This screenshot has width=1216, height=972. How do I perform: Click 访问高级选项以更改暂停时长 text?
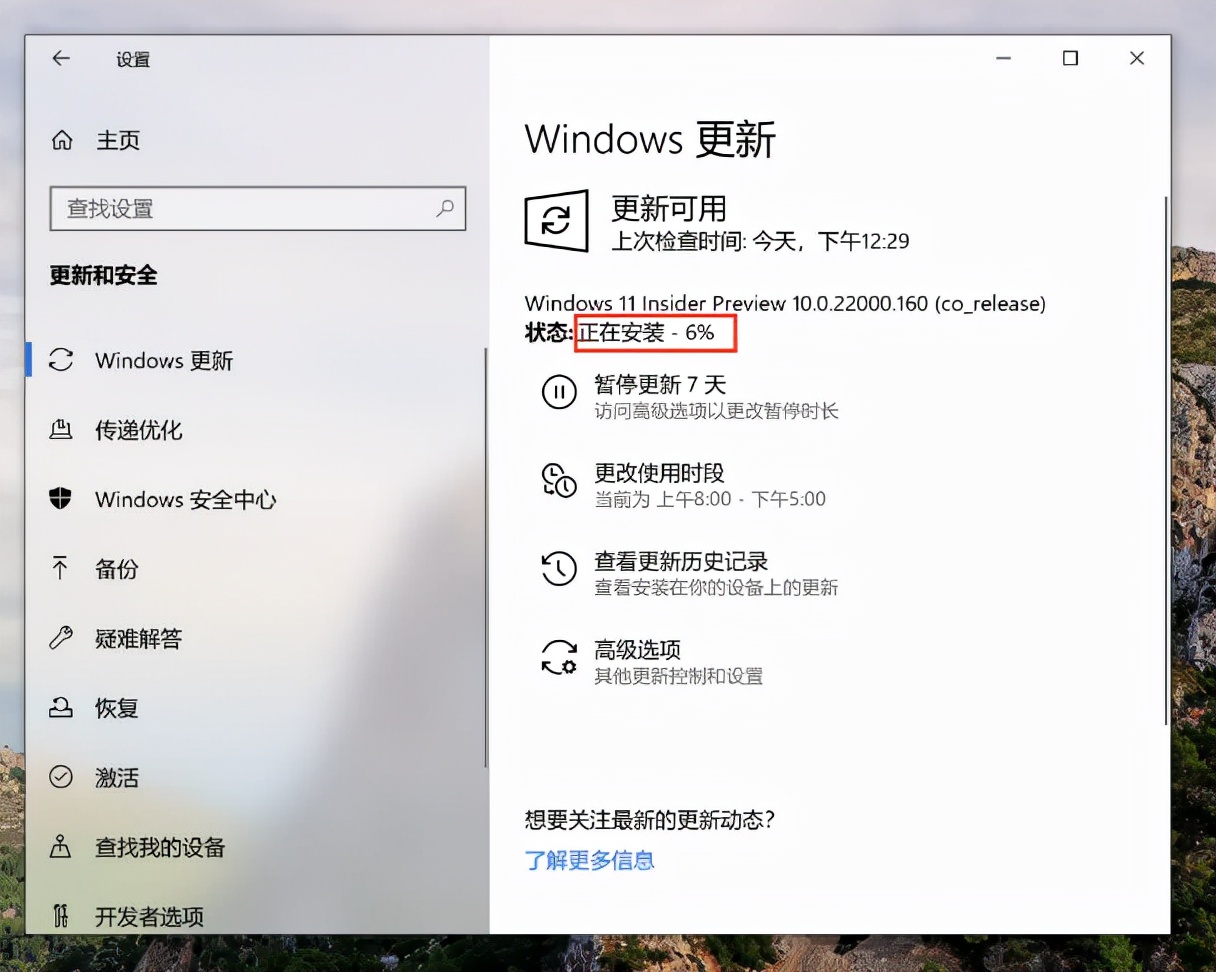[x=716, y=410]
